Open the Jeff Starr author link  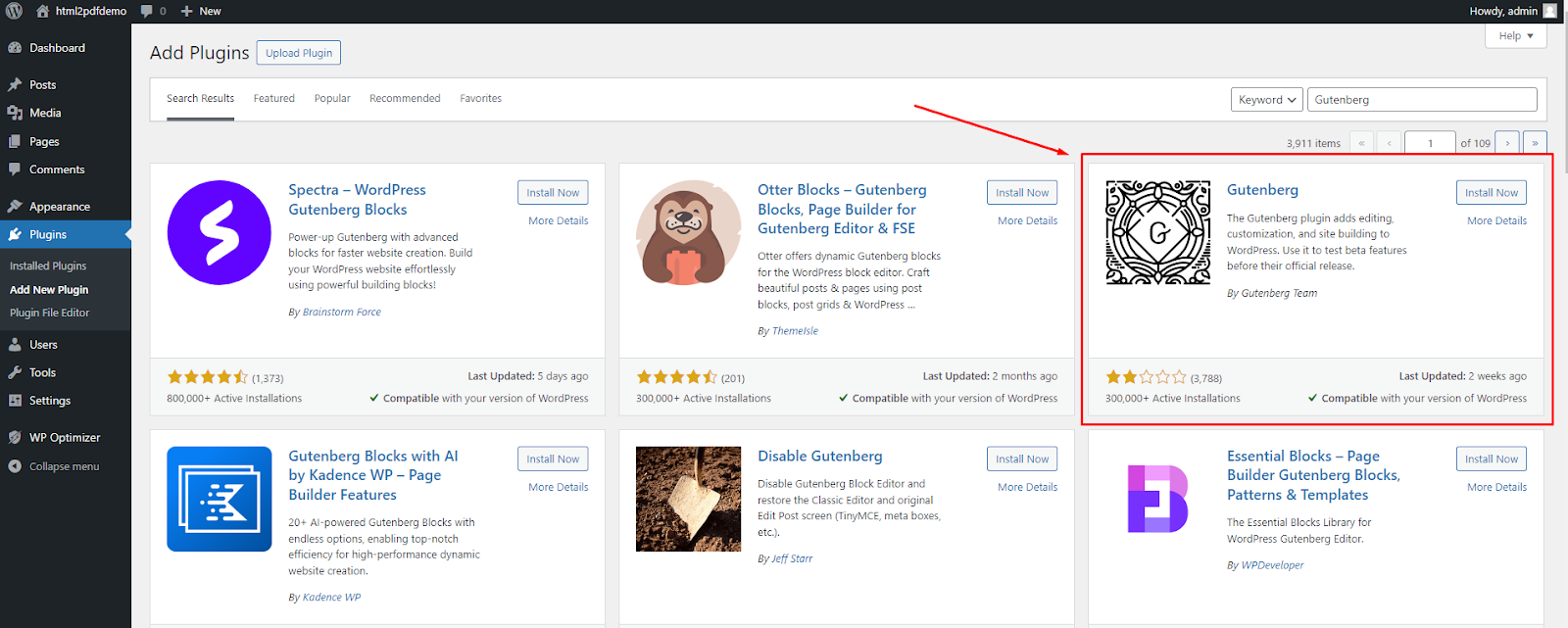pos(792,559)
